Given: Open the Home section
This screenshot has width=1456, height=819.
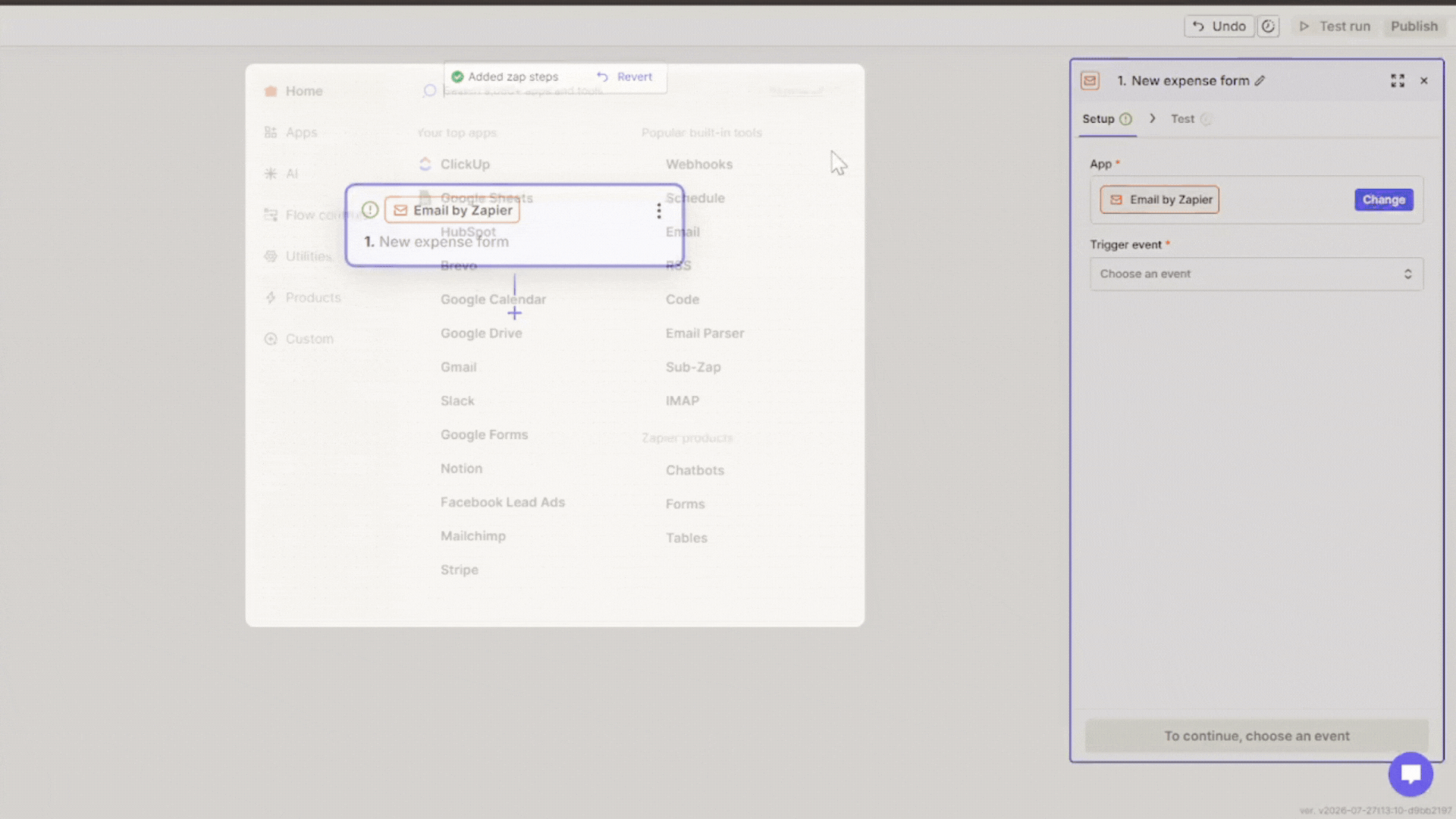Looking at the screenshot, I should [x=293, y=91].
